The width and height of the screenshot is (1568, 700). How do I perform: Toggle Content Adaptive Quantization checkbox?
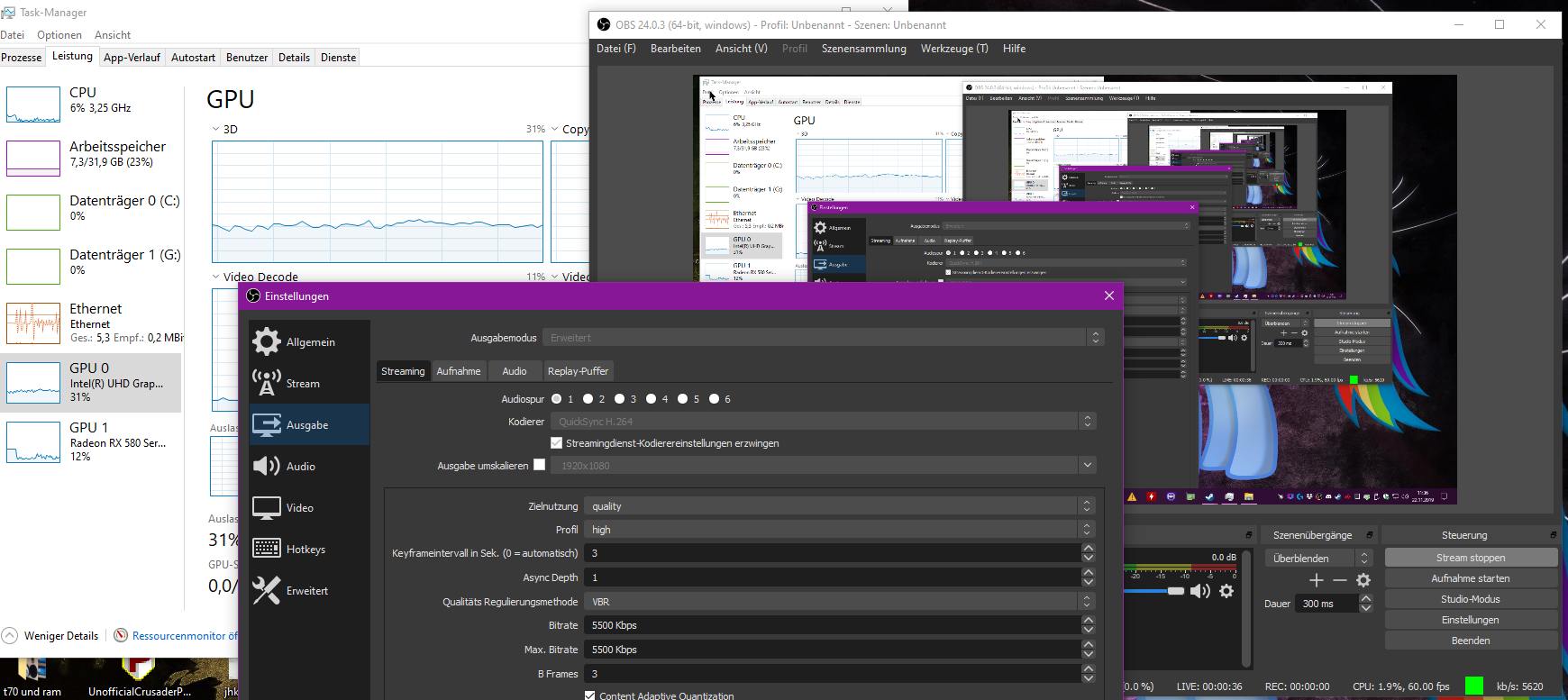[x=590, y=695]
